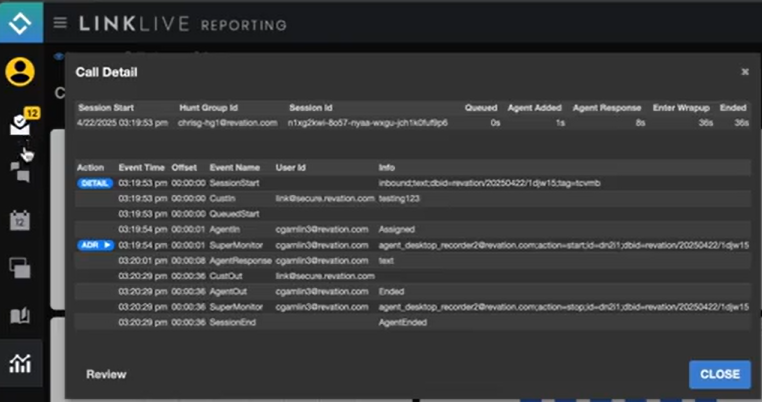Screen dimensions: 762x402
Task: Select the SessionEnd event row
Action: click(x=232, y=322)
